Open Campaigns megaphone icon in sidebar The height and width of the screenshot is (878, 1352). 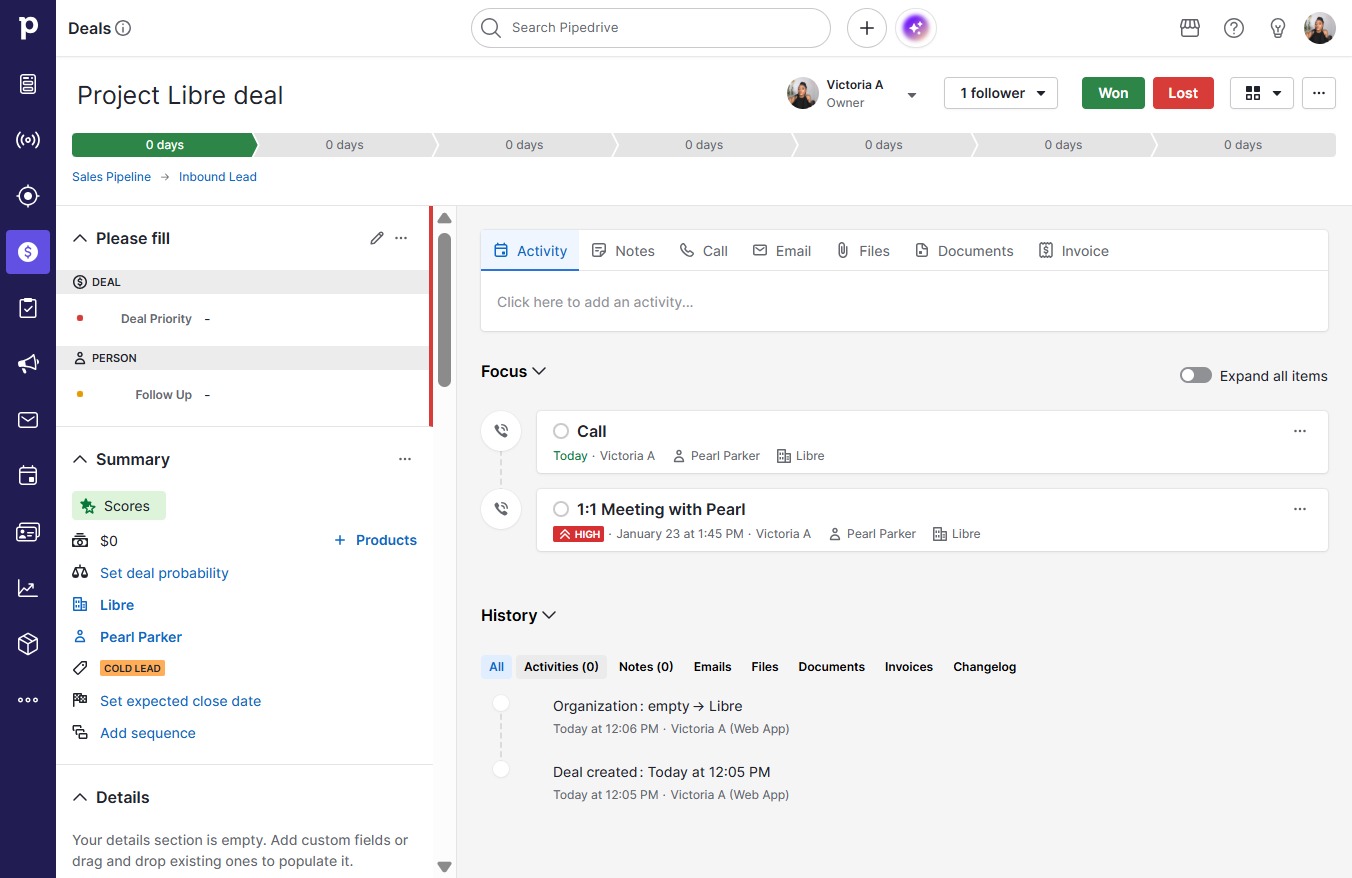(x=28, y=364)
